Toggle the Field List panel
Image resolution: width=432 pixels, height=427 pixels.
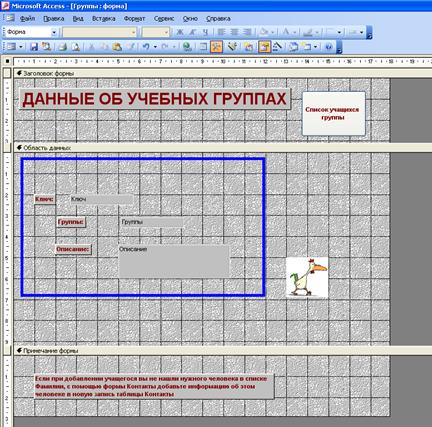tap(203, 47)
